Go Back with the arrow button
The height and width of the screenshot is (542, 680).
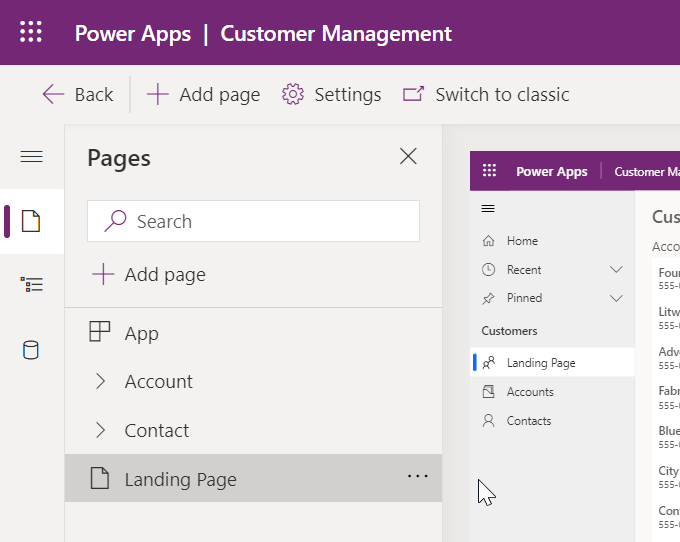(78, 95)
